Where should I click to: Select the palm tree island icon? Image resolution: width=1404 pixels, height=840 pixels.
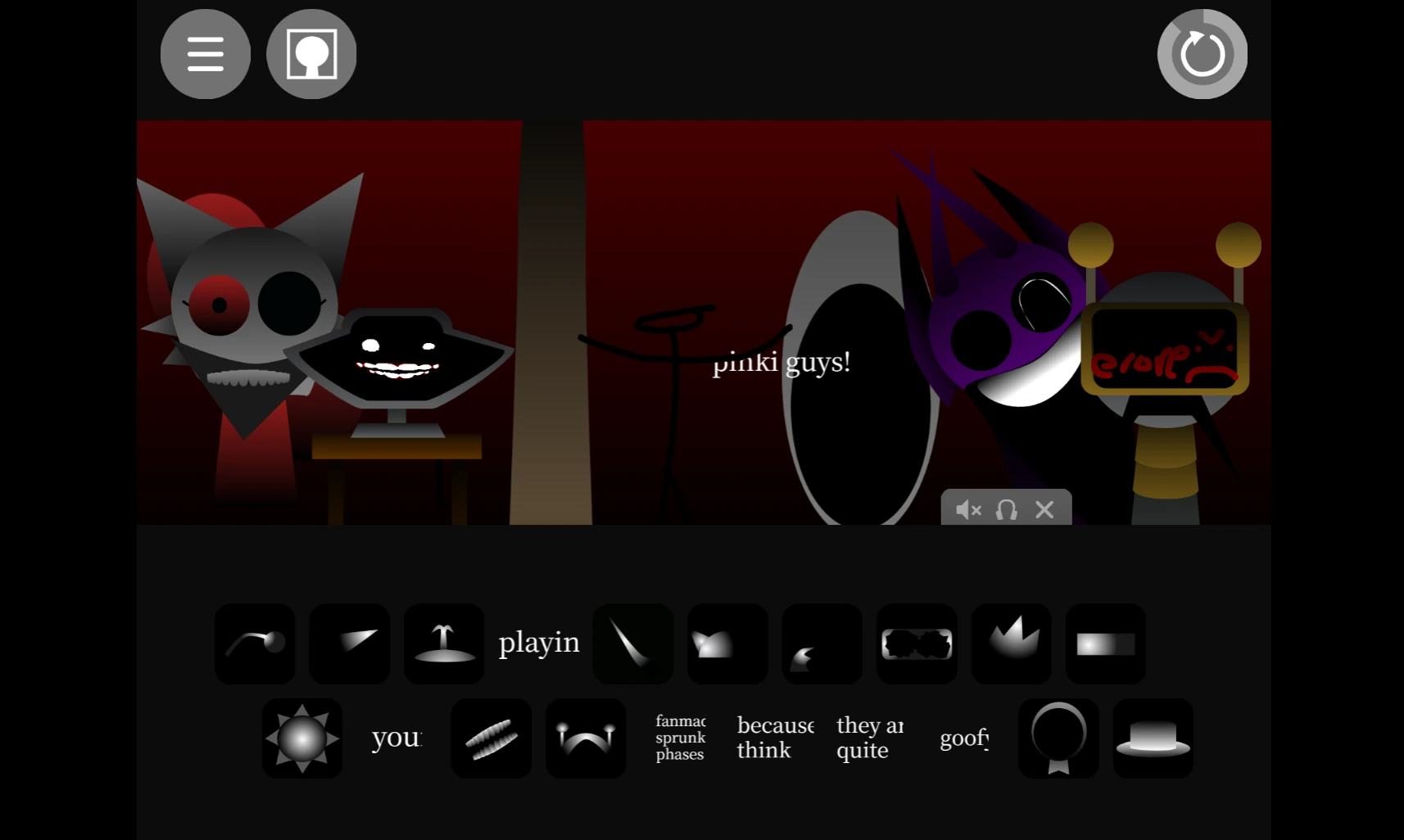click(x=444, y=644)
